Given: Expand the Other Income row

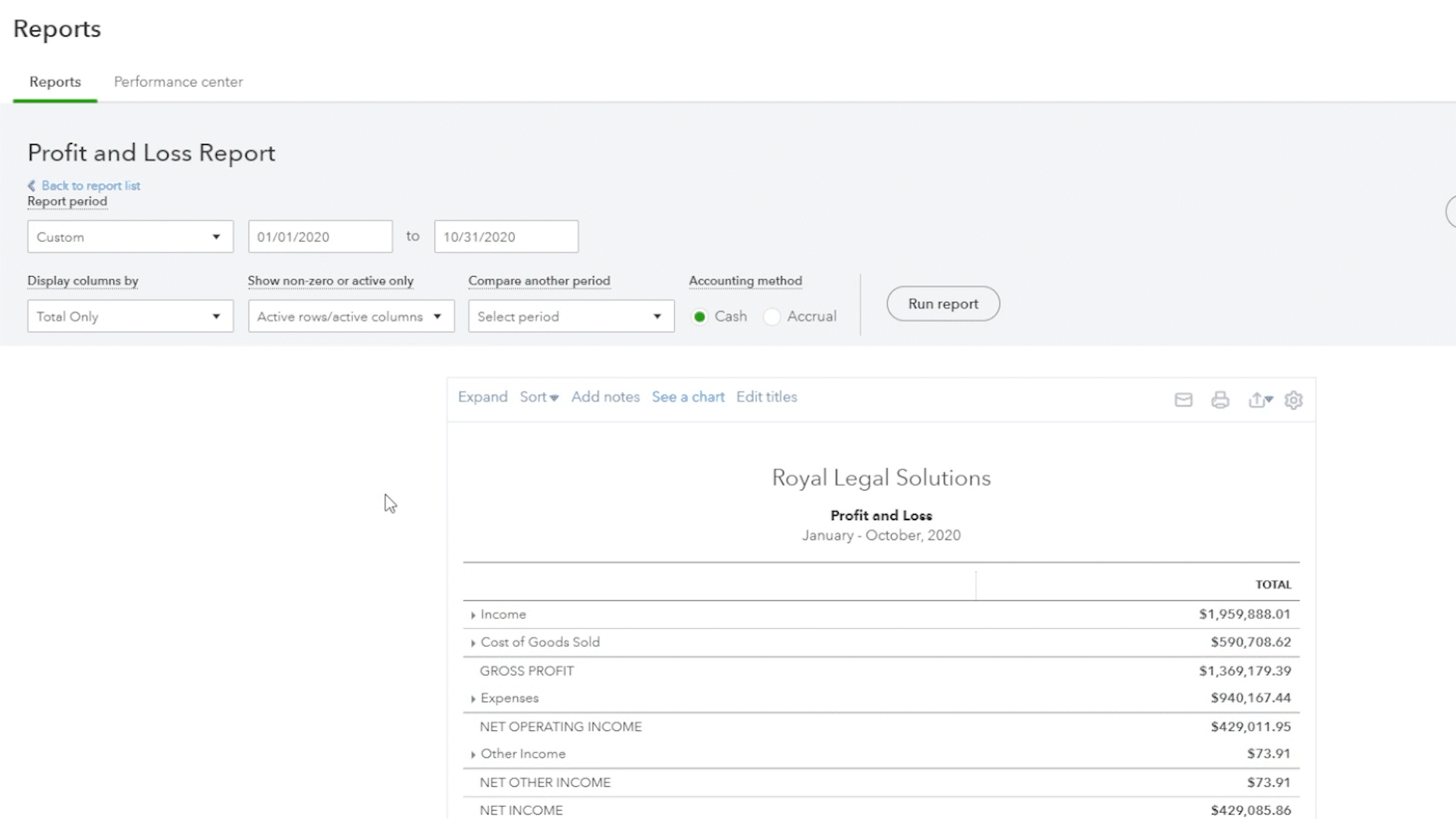Looking at the screenshot, I should 473,755.
